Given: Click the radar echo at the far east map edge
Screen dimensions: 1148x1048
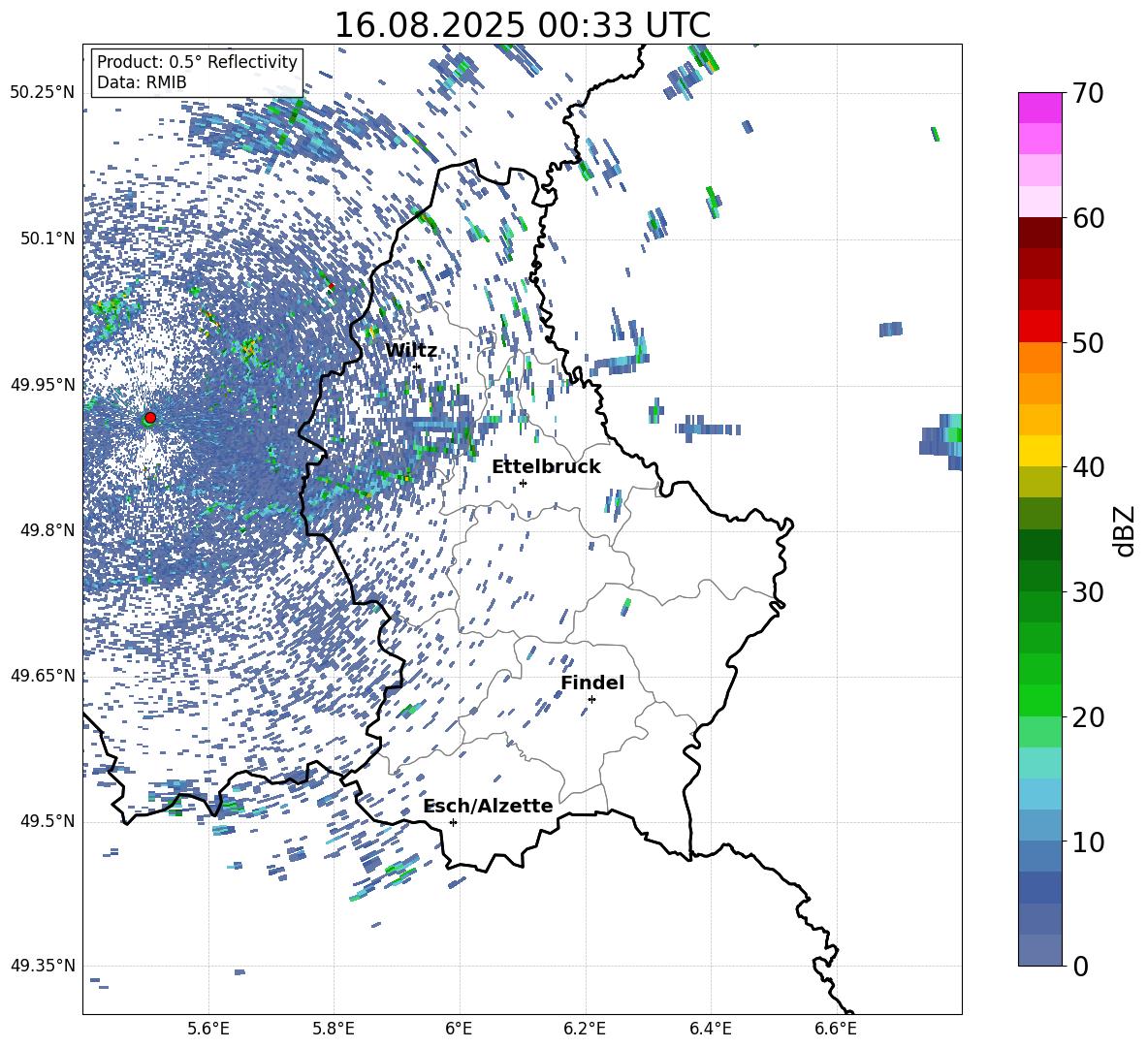Looking at the screenshot, I should point(941,441).
